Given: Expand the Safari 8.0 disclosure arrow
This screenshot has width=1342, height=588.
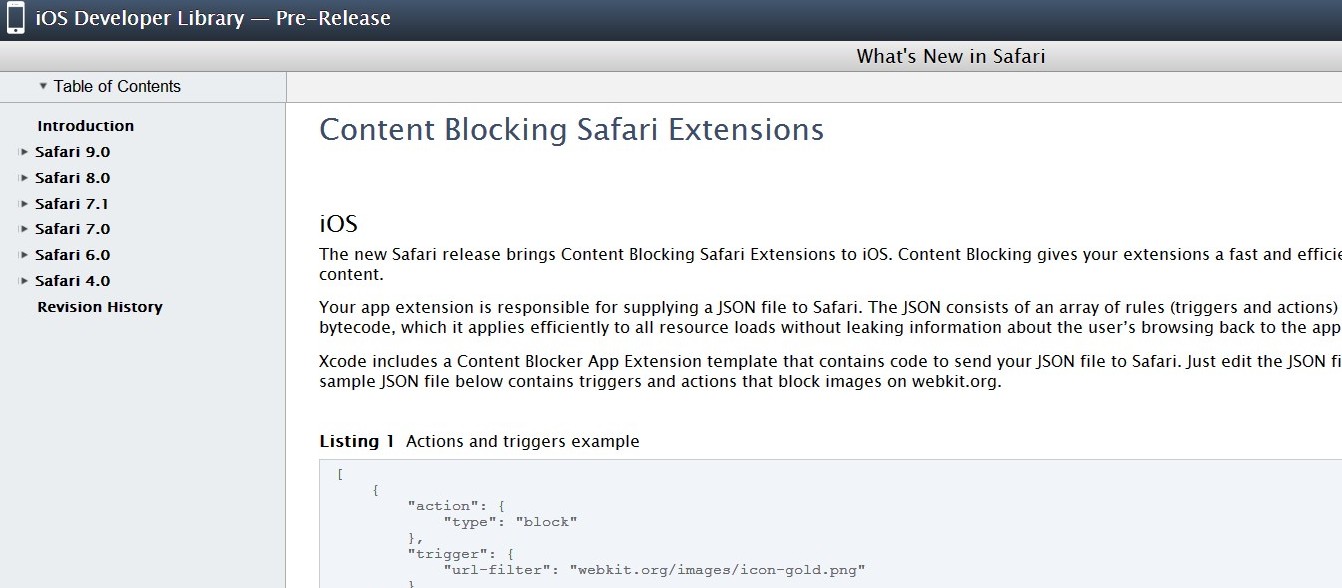Looking at the screenshot, I should (x=24, y=178).
